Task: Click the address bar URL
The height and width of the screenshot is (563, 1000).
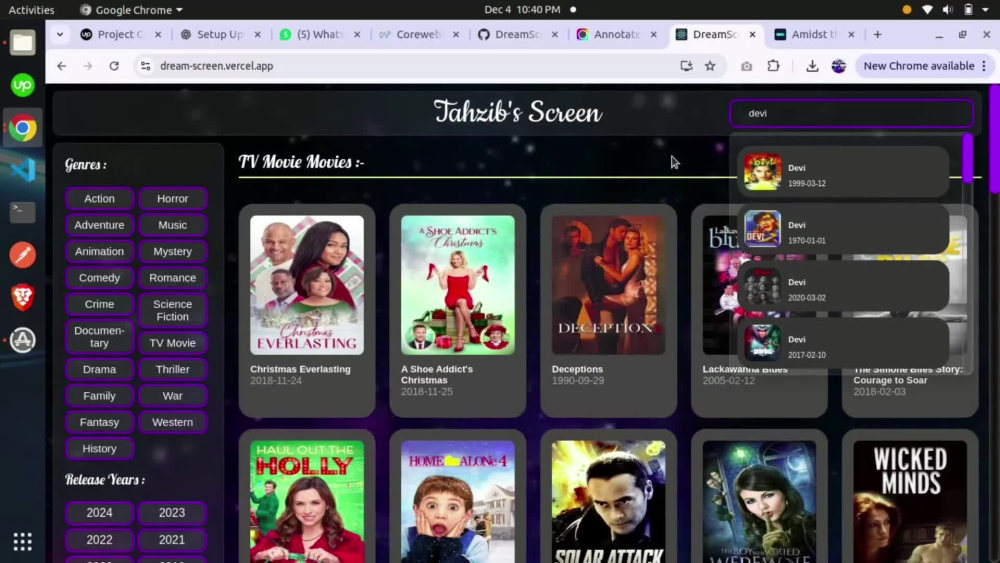Action: (x=217, y=66)
